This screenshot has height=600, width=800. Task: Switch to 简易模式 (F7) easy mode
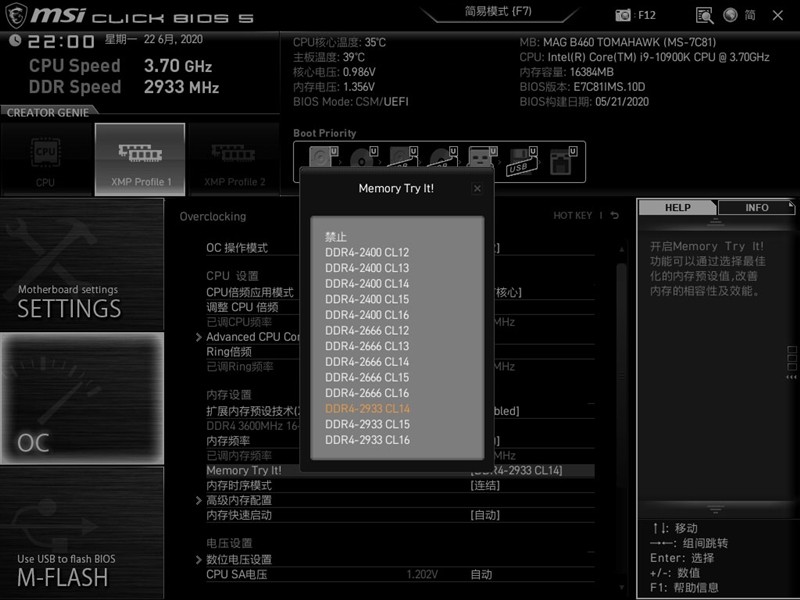[x=498, y=11]
